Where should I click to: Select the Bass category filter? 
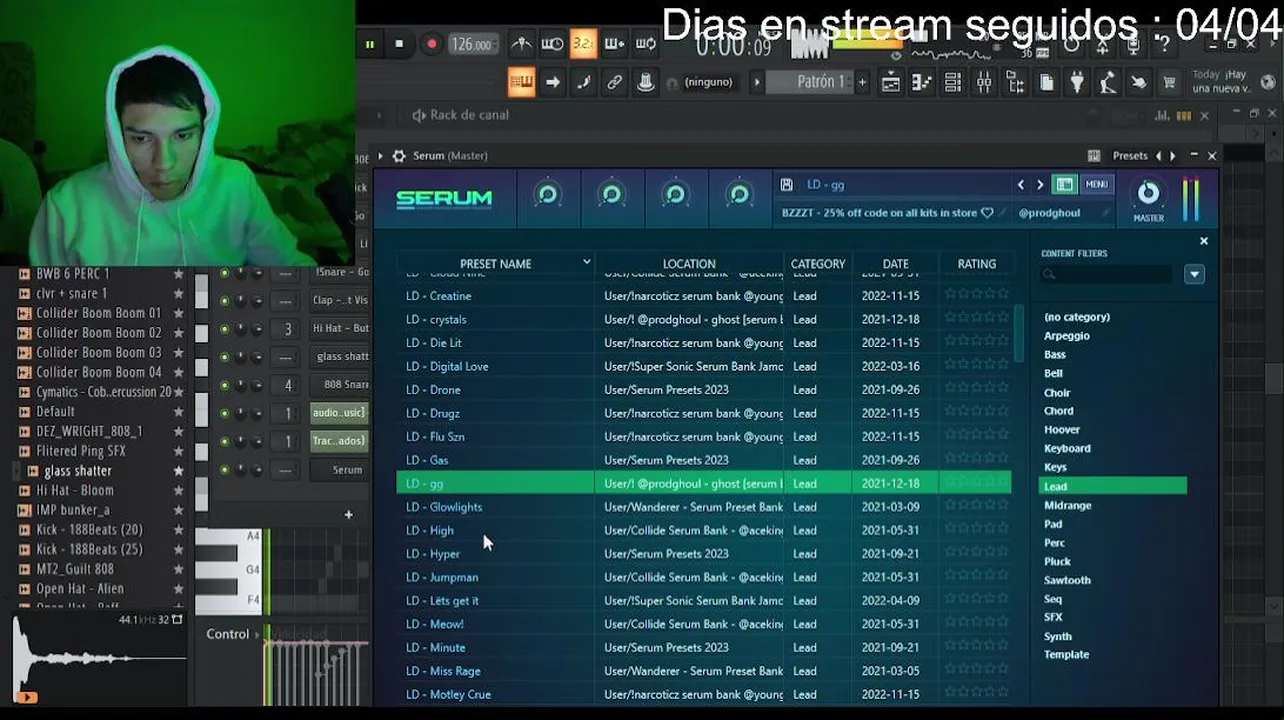click(1055, 355)
